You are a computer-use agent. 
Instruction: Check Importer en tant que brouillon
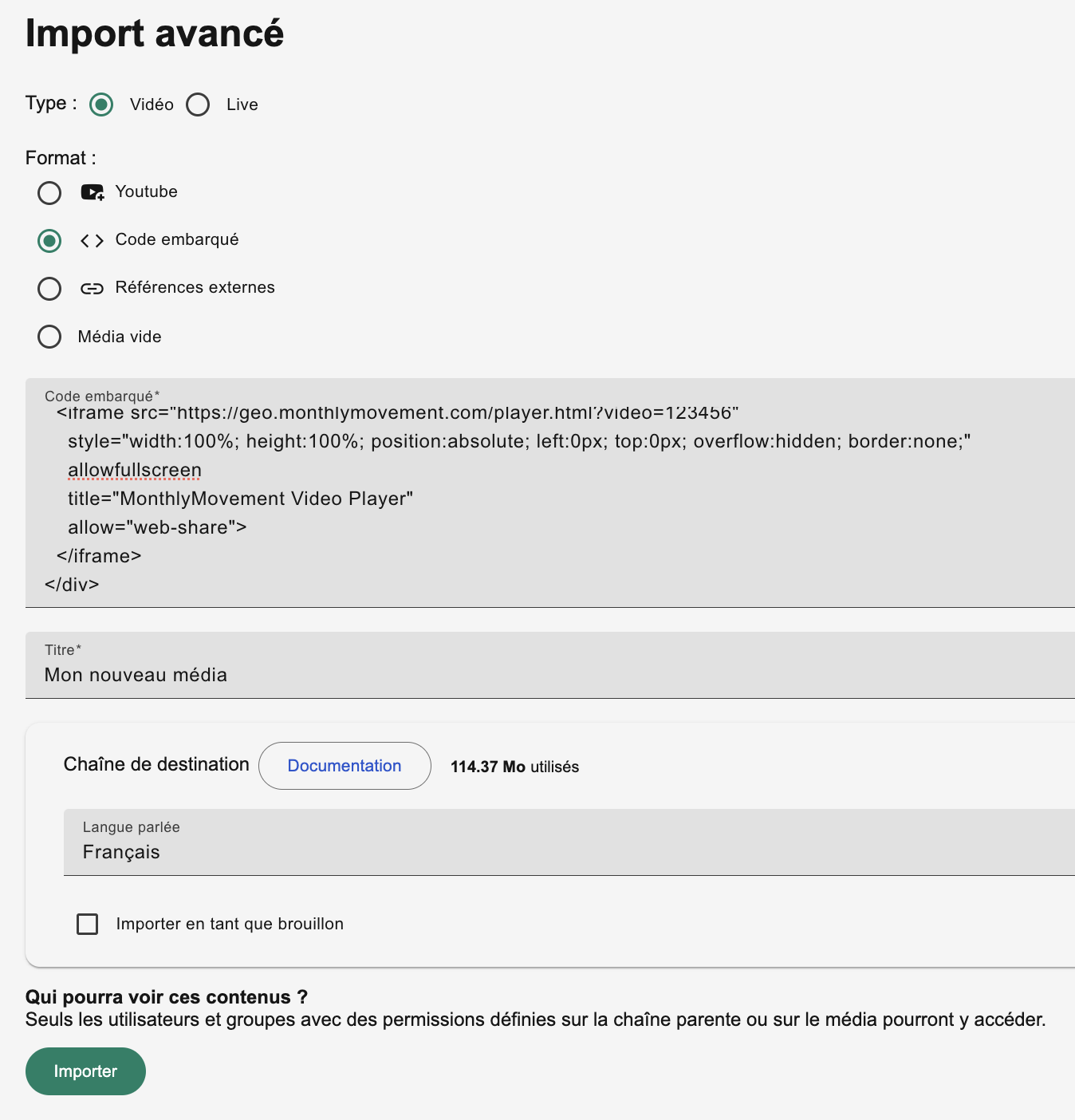pyautogui.click(x=88, y=924)
